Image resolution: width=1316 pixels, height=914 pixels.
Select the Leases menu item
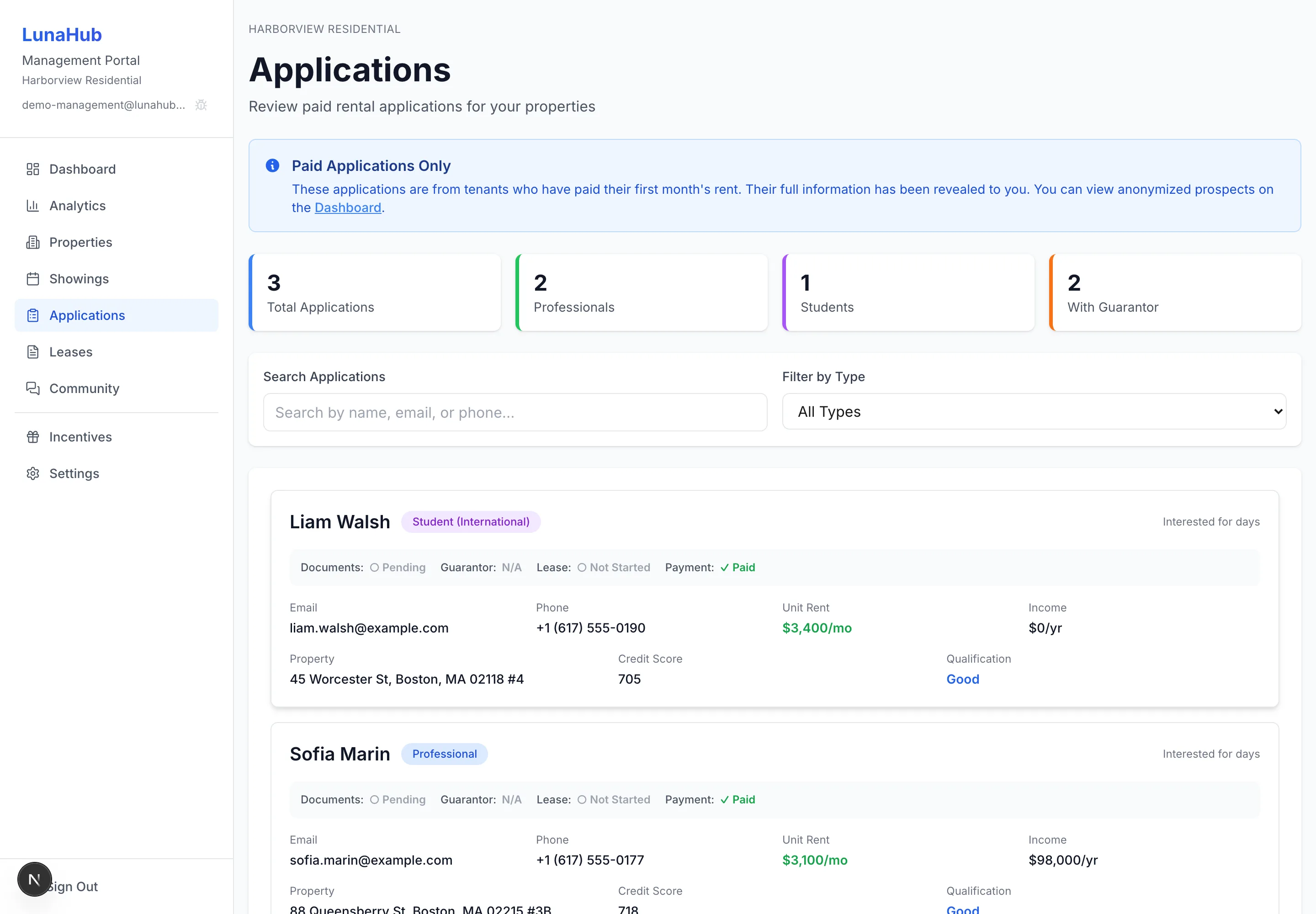pyautogui.click(x=116, y=352)
